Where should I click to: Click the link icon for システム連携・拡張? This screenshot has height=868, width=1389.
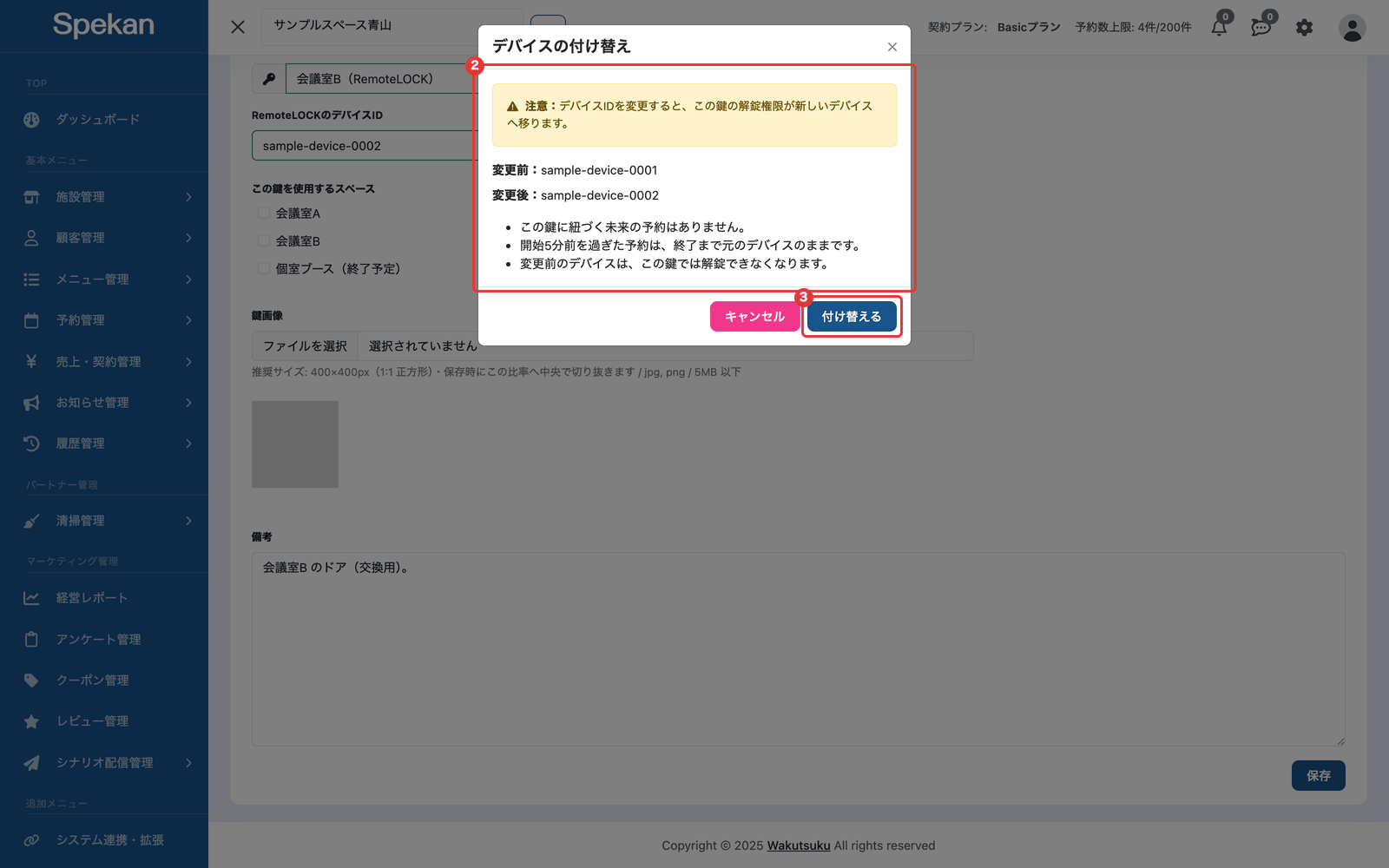(x=31, y=840)
